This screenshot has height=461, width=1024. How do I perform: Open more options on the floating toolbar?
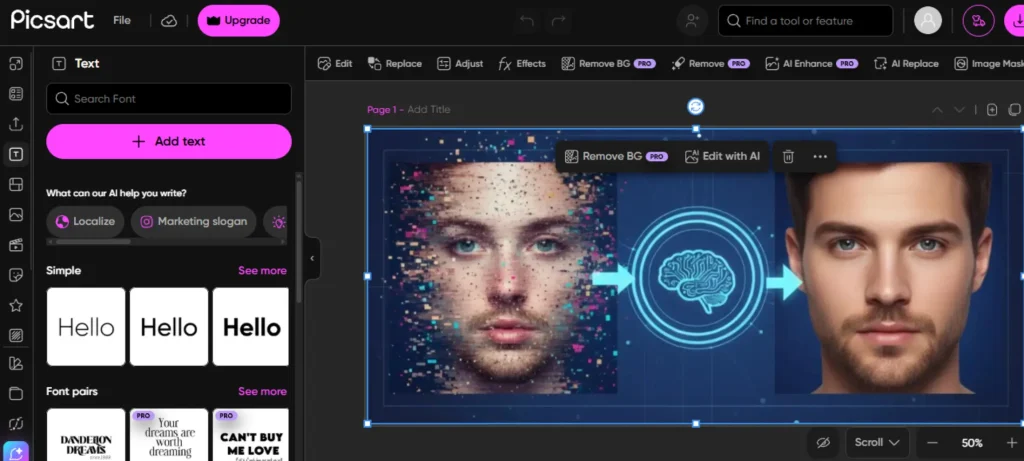820,157
